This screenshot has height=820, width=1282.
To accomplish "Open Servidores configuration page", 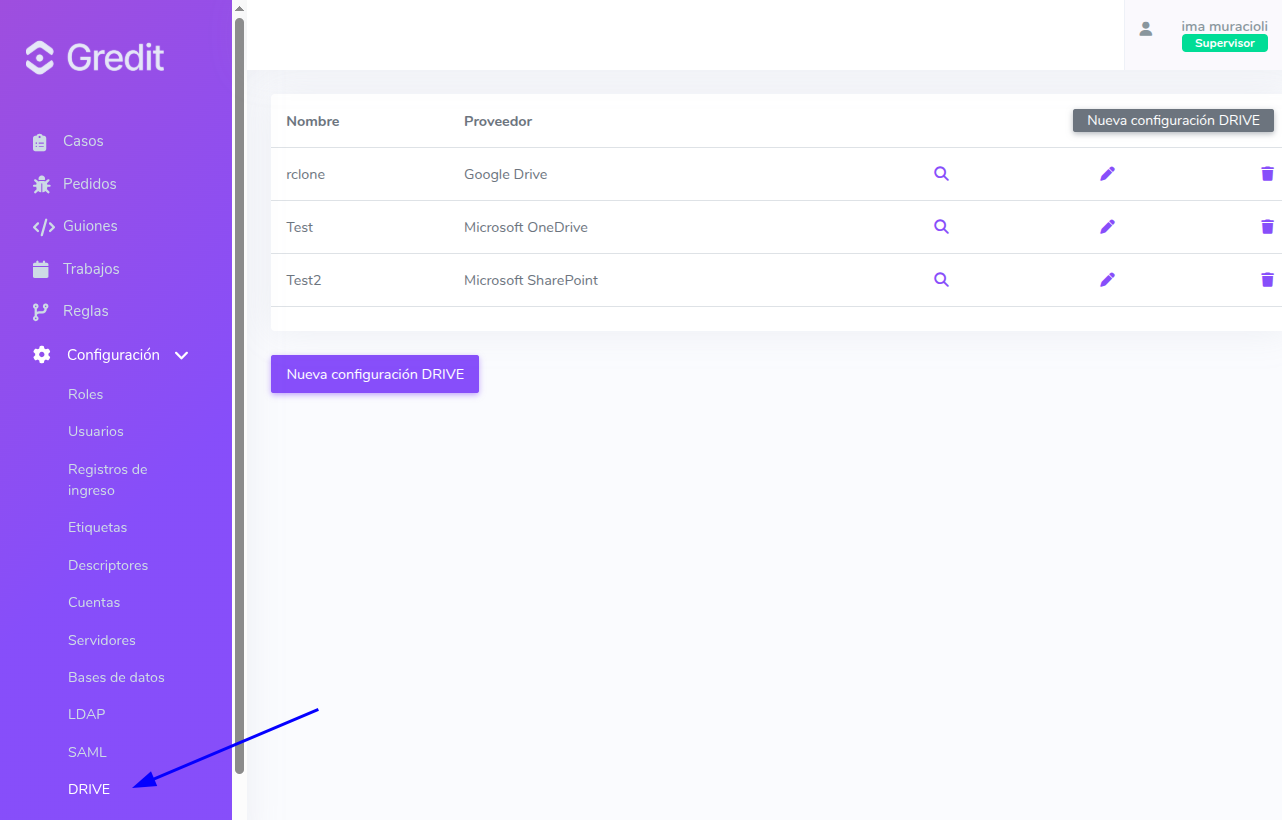I will [x=102, y=640].
